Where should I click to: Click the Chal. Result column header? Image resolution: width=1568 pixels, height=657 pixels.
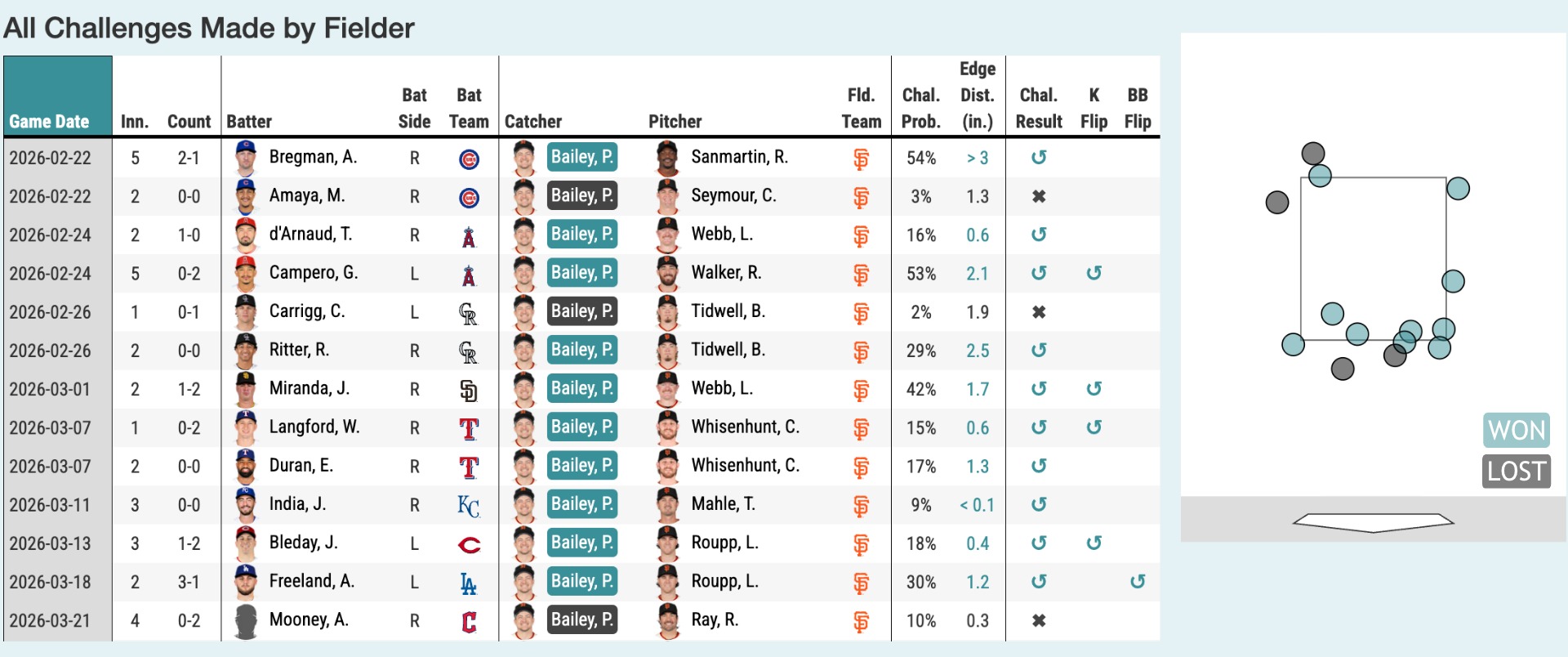point(1039,108)
